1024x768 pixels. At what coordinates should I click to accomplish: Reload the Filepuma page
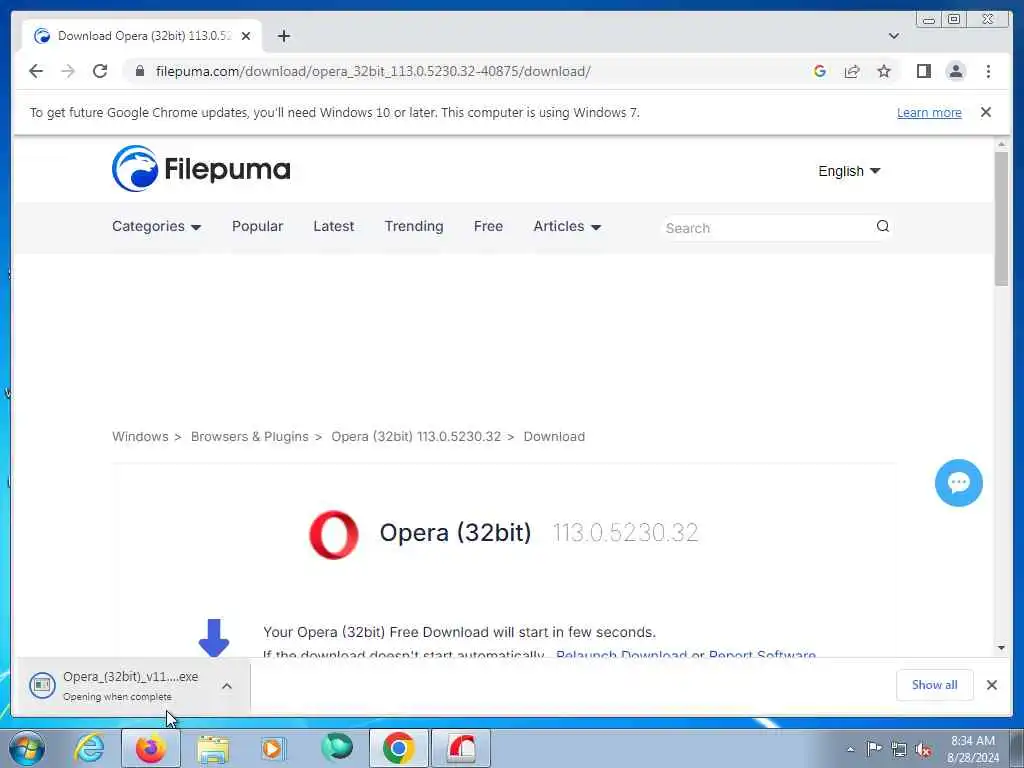coord(100,71)
